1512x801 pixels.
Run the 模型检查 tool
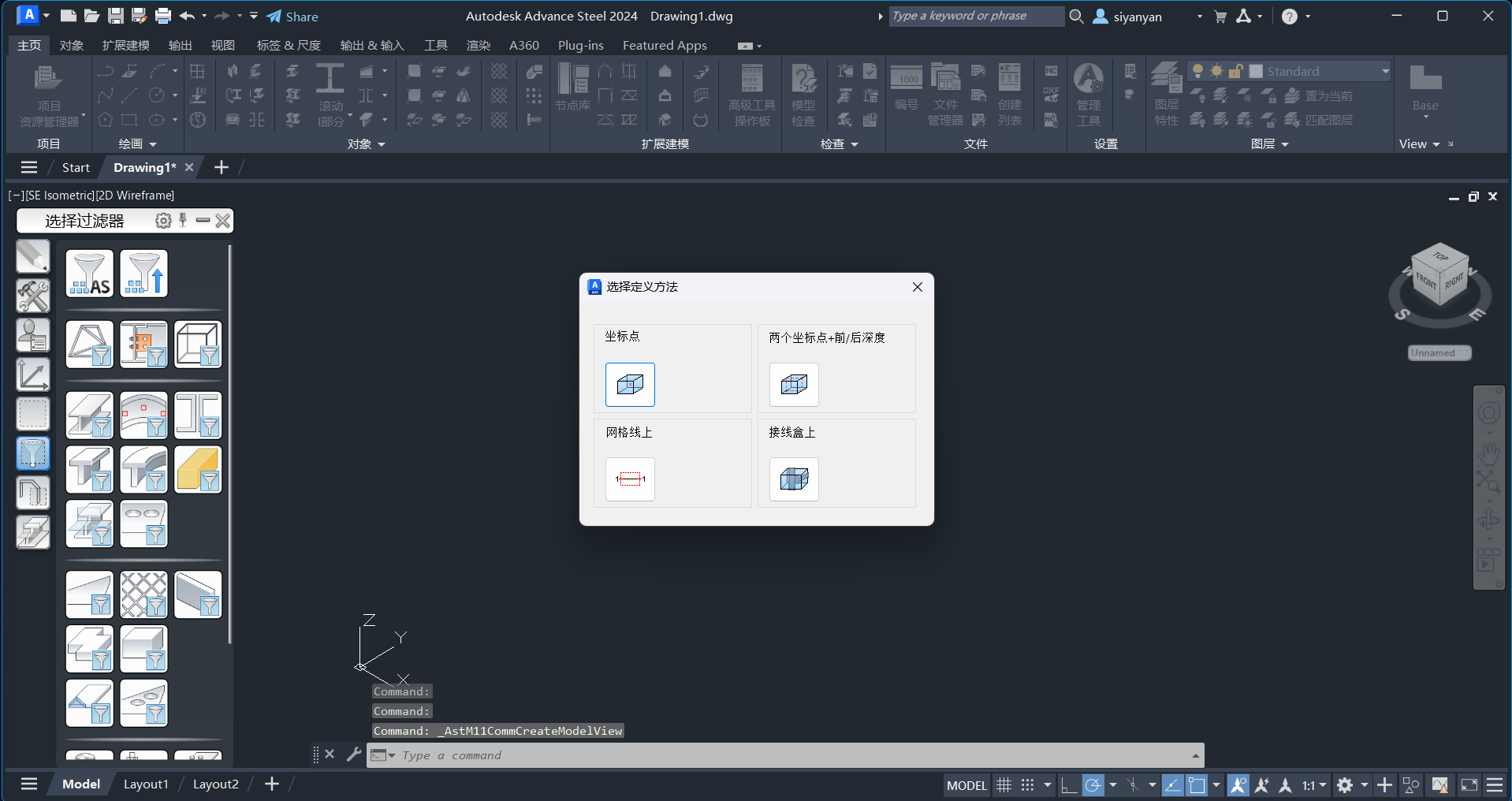pyautogui.click(x=803, y=96)
